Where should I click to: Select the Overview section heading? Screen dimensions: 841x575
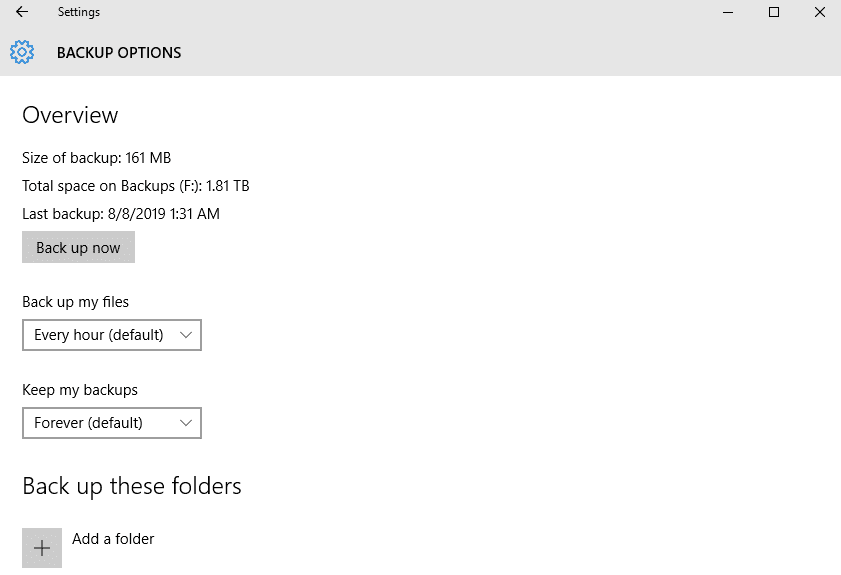pyautogui.click(x=70, y=115)
